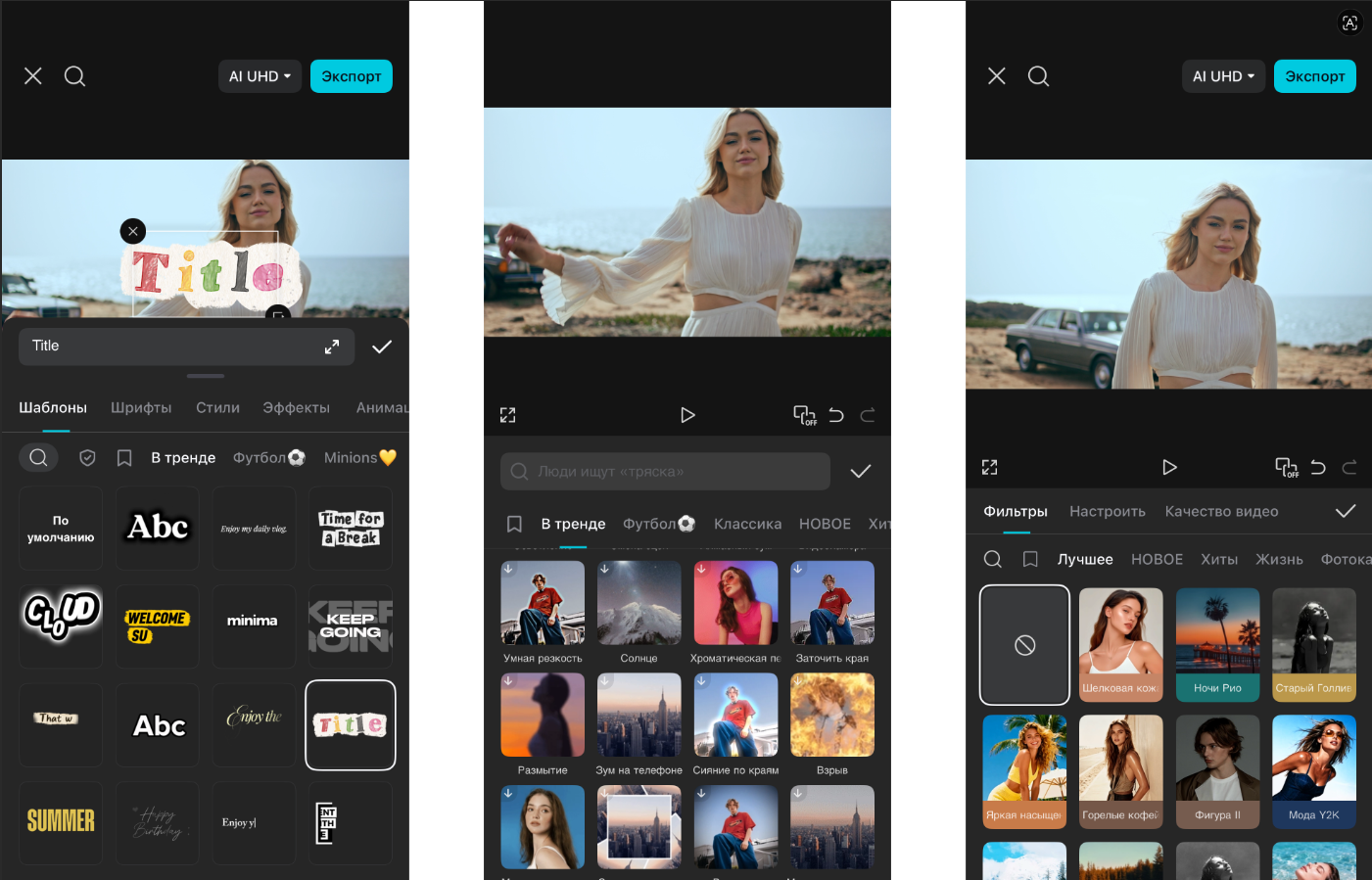Play the video in the right screen
Viewport: 1372px width, 880px height.
[x=1169, y=468]
